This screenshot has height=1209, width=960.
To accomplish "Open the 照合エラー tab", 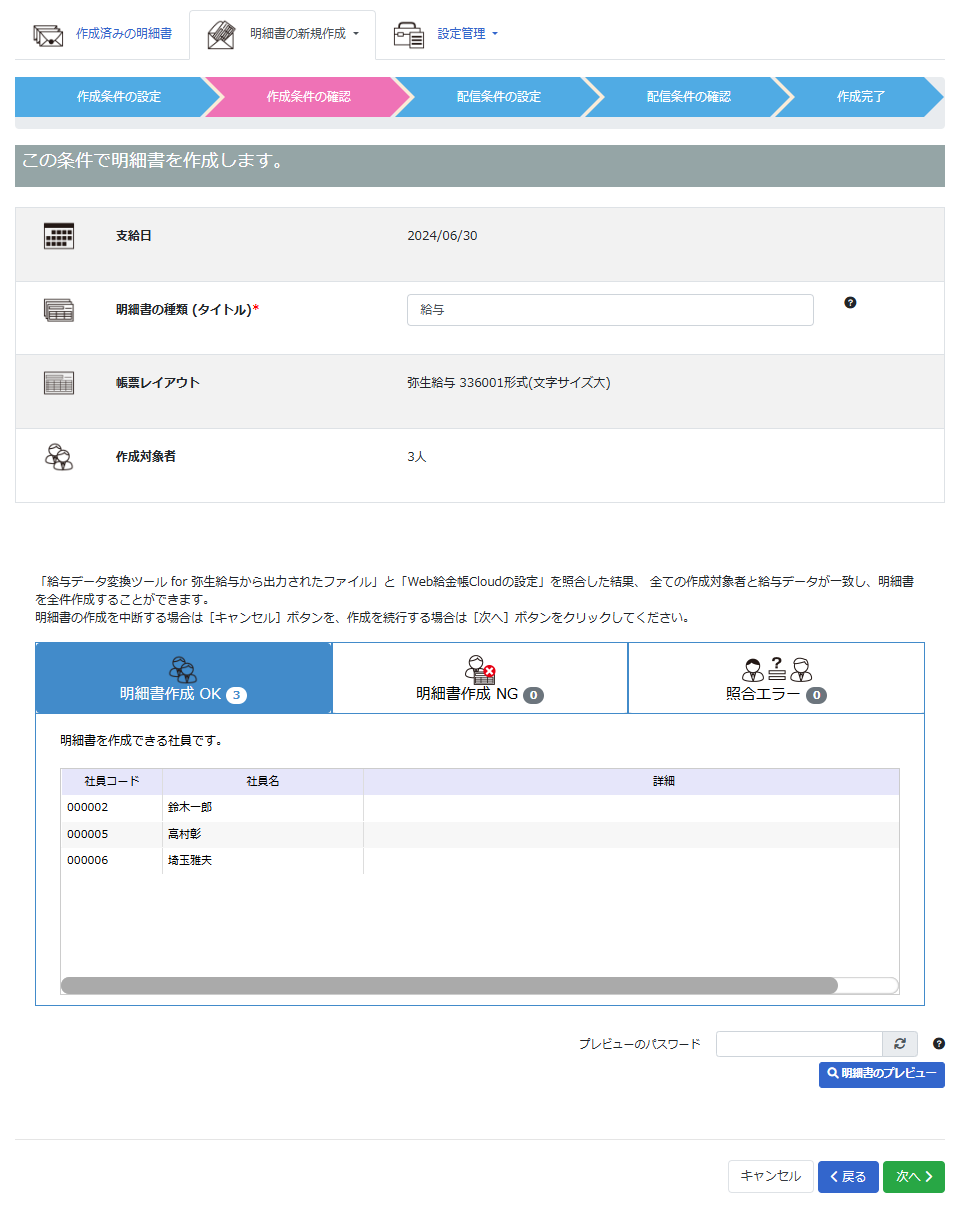I will coord(776,678).
